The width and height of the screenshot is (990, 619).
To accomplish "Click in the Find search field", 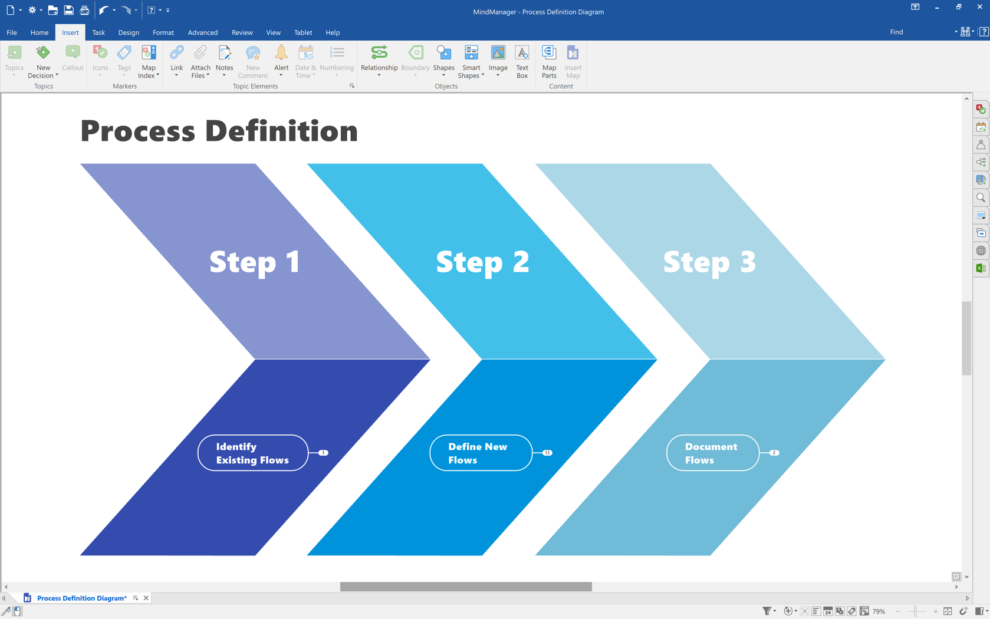I will click(920, 32).
